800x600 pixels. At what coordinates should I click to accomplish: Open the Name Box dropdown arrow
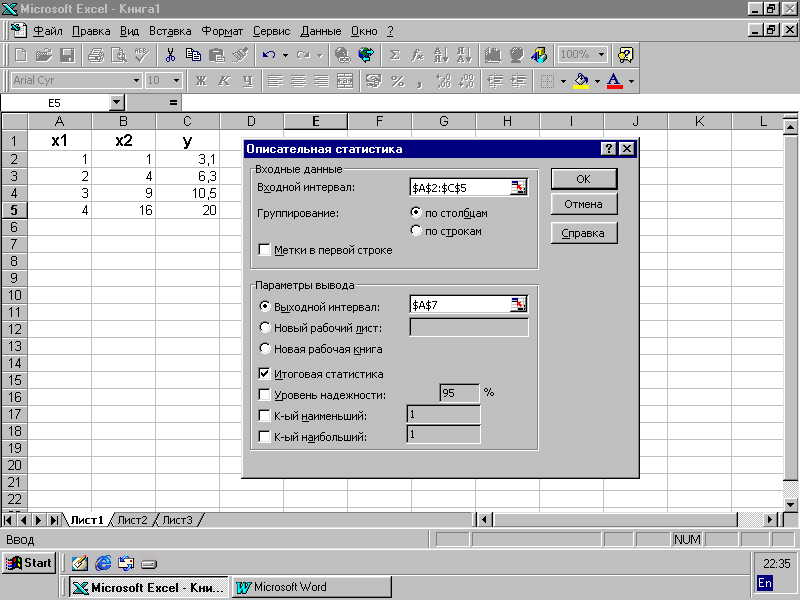coord(116,103)
